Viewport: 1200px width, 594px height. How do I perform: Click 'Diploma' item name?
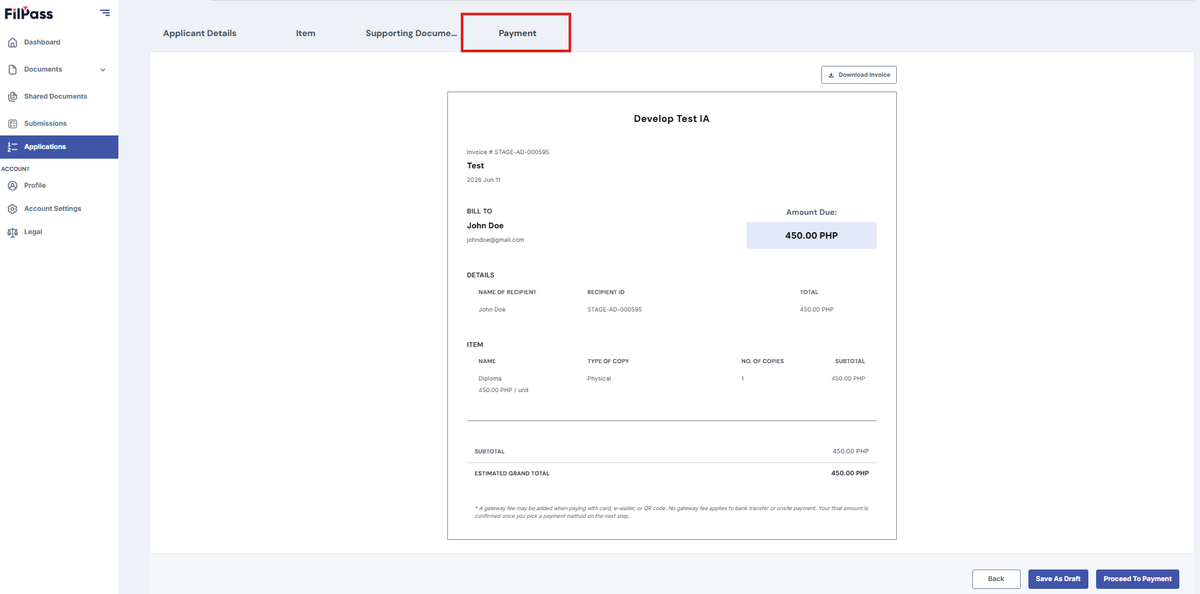[x=490, y=379]
